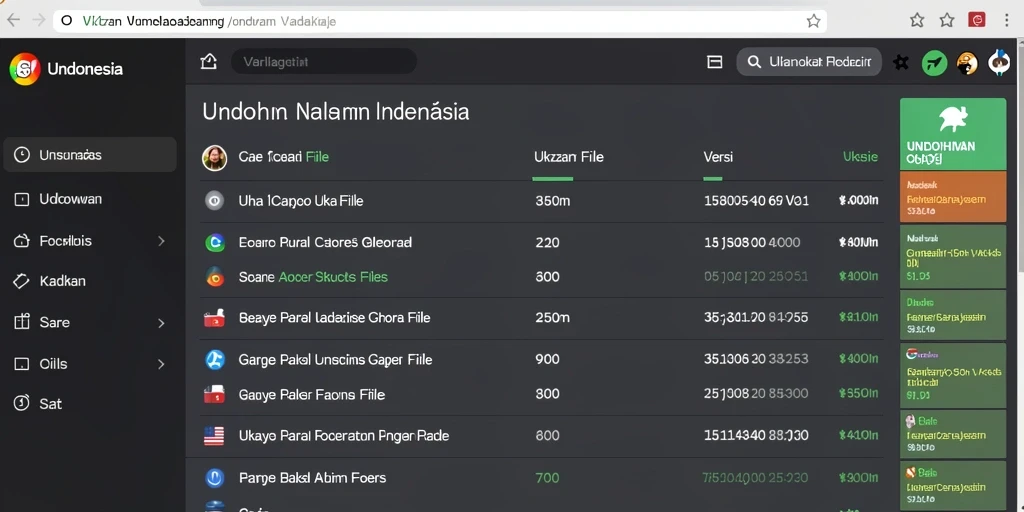This screenshot has height=512, width=1024.
Task: Click blue power icon of Parge Baksl row
Action: [x=214, y=478]
